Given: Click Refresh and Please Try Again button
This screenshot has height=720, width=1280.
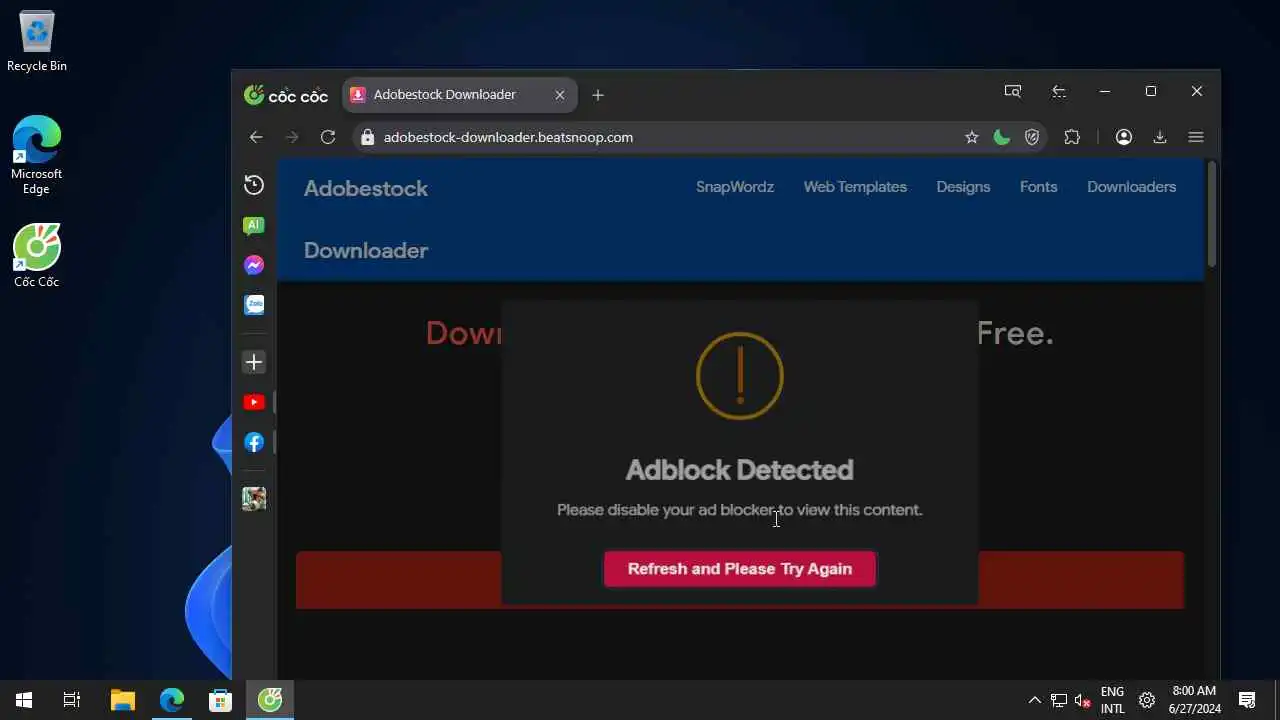Looking at the screenshot, I should point(740,569).
